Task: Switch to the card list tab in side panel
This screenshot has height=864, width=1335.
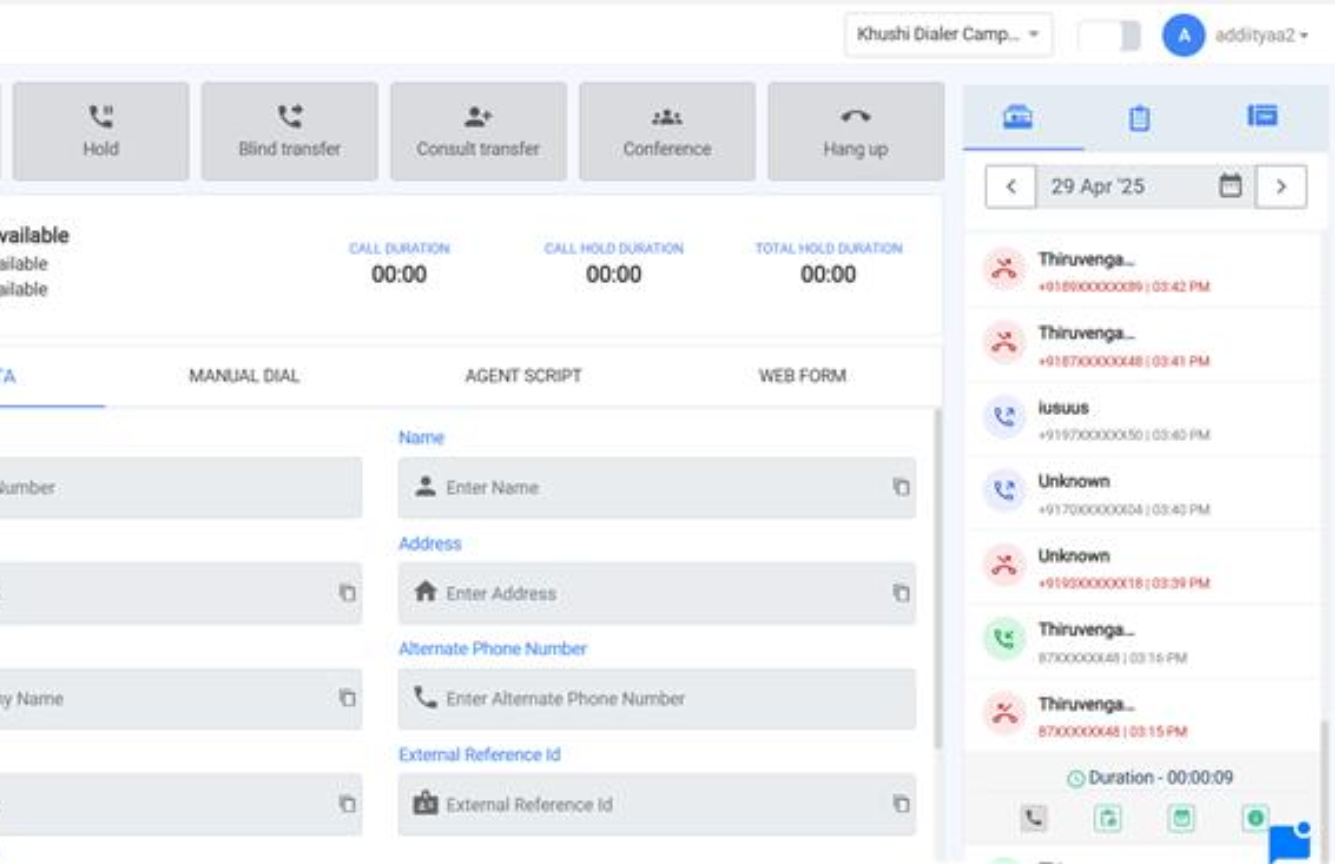Action: [x=1262, y=117]
